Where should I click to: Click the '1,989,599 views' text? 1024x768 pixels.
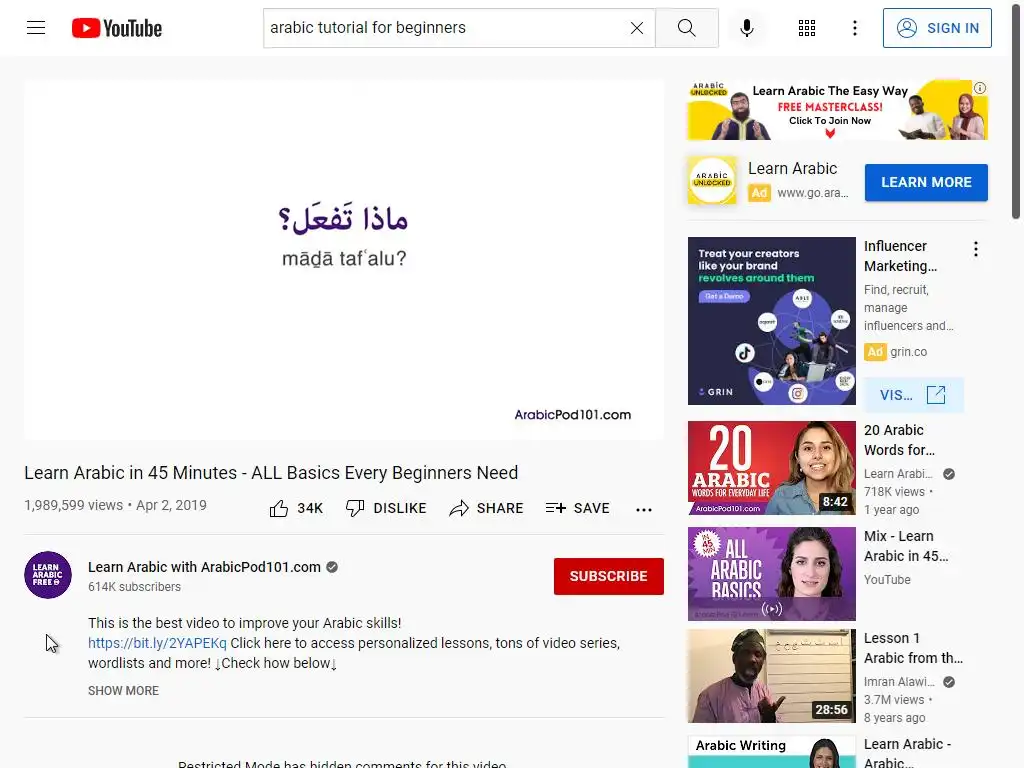point(73,505)
